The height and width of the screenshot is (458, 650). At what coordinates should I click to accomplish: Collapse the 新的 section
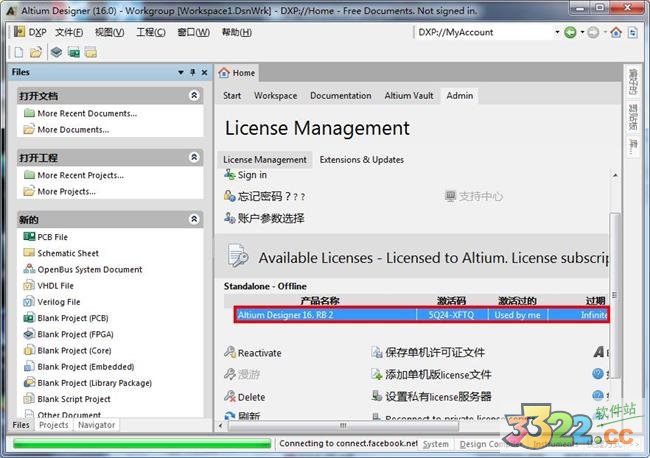[194, 219]
